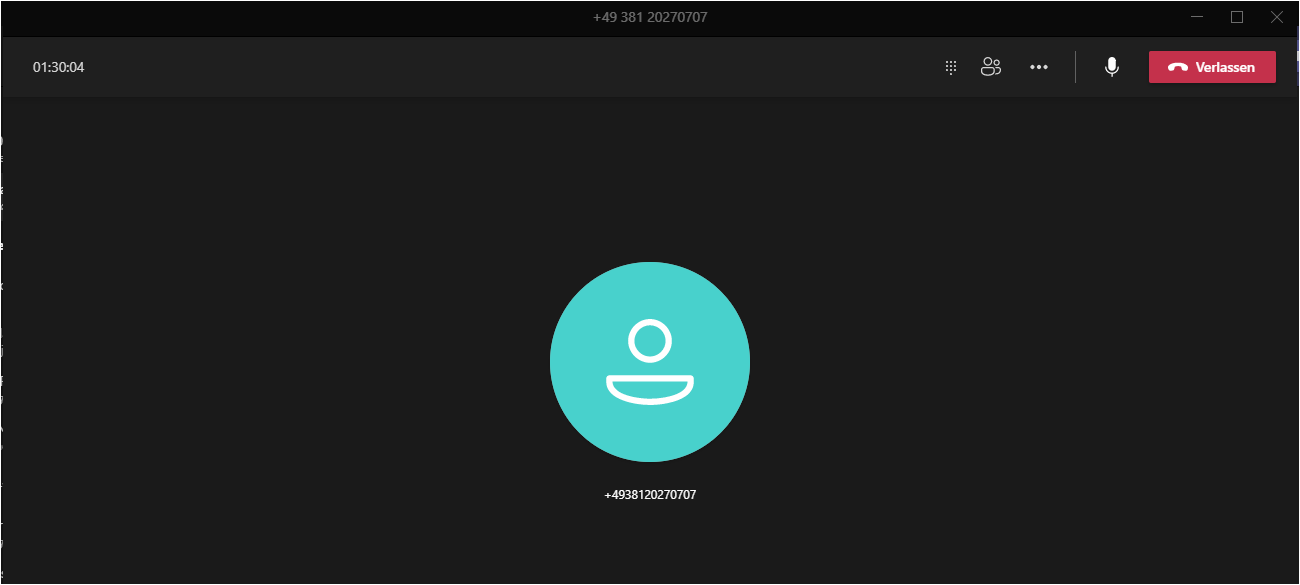Open the dial pad
Image resolution: width=1300 pixels, height=585 pixels.
tap(951, 67)
